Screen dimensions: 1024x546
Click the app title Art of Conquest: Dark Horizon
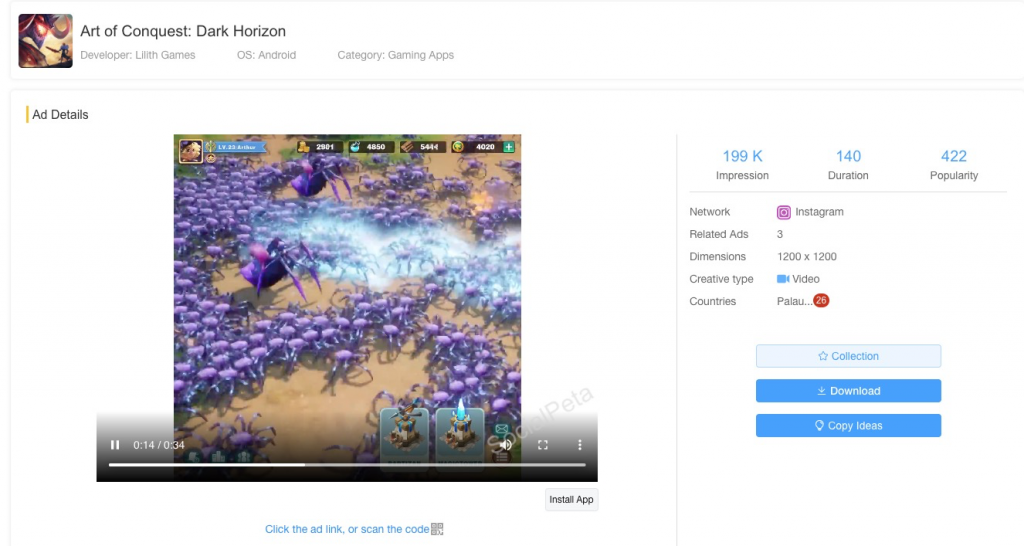pos(183,31)
